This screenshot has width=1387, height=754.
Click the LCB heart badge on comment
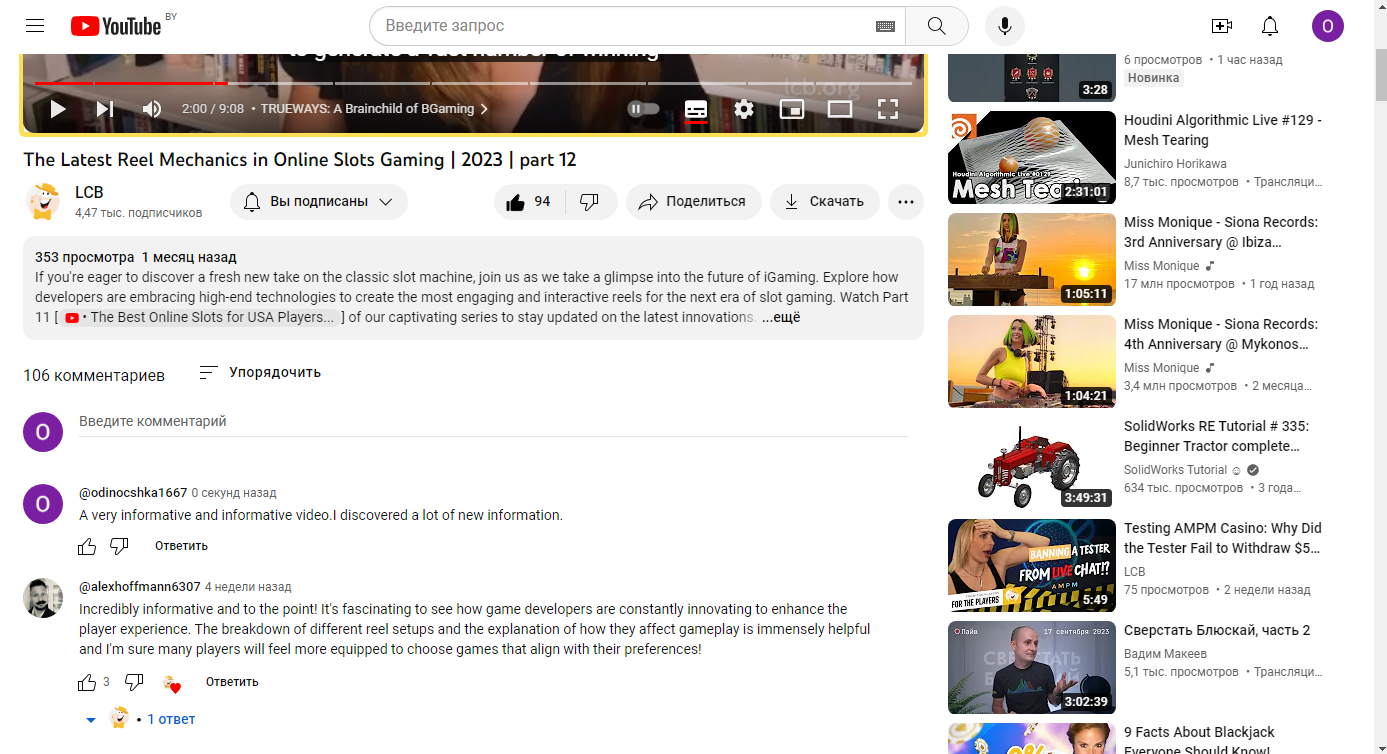(172, 684)
